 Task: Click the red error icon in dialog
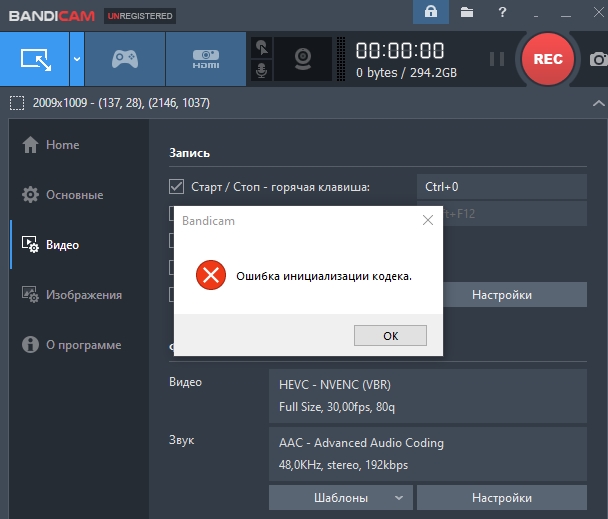(211, 275)
